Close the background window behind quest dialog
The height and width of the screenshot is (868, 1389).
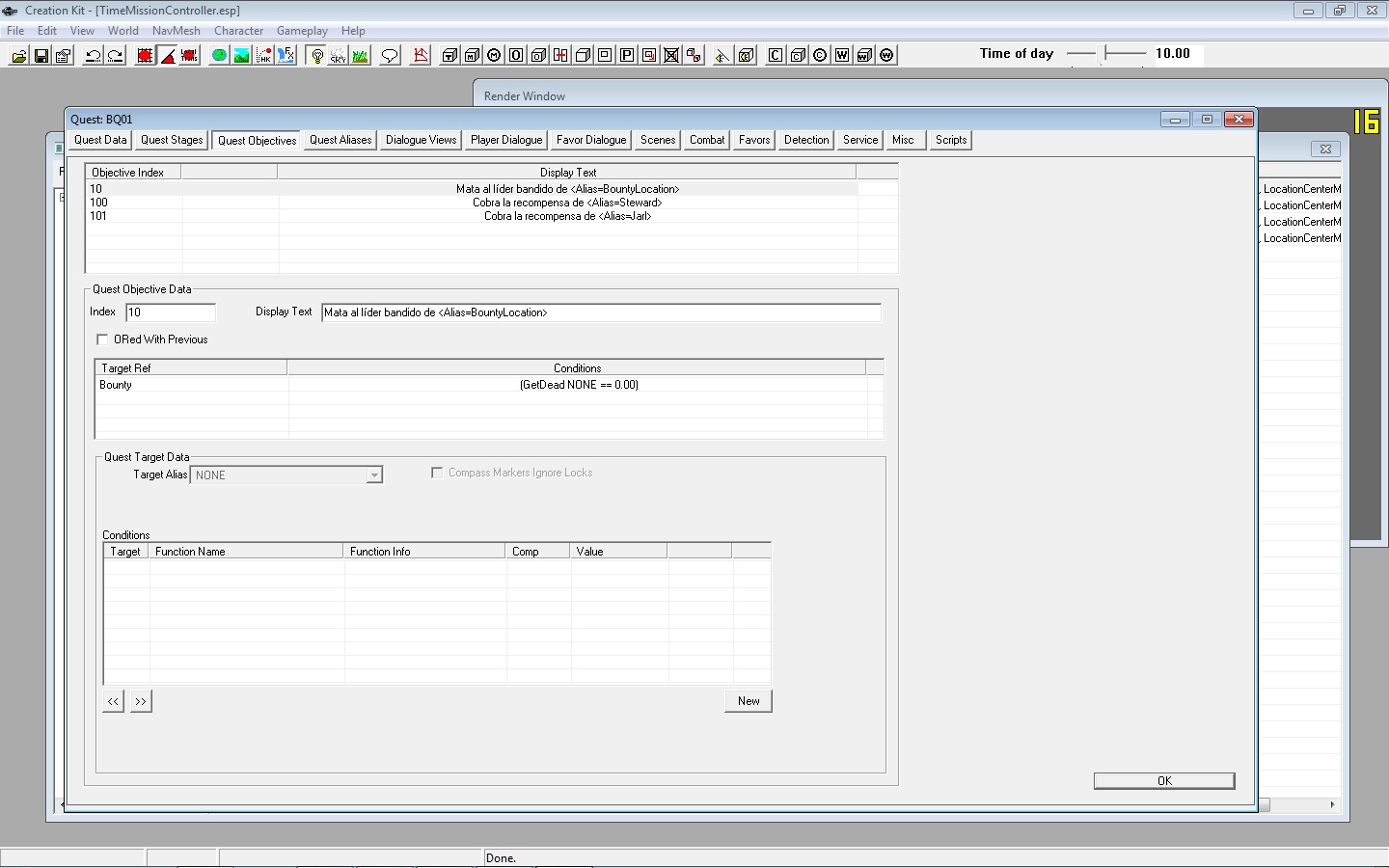pyautogui.click(x=1325, y=149)
